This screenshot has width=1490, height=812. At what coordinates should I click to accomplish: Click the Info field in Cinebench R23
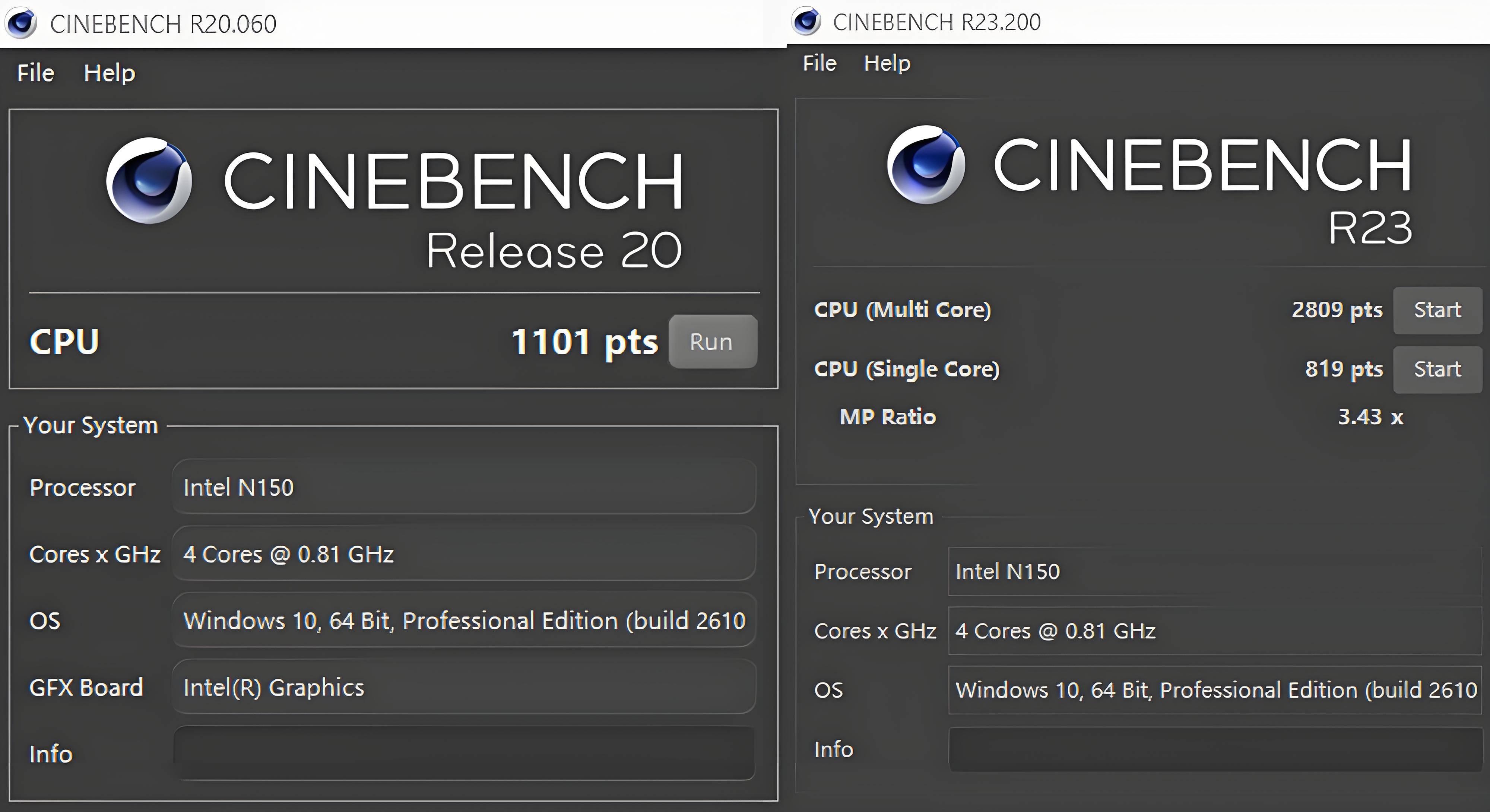coord(1215,749)
